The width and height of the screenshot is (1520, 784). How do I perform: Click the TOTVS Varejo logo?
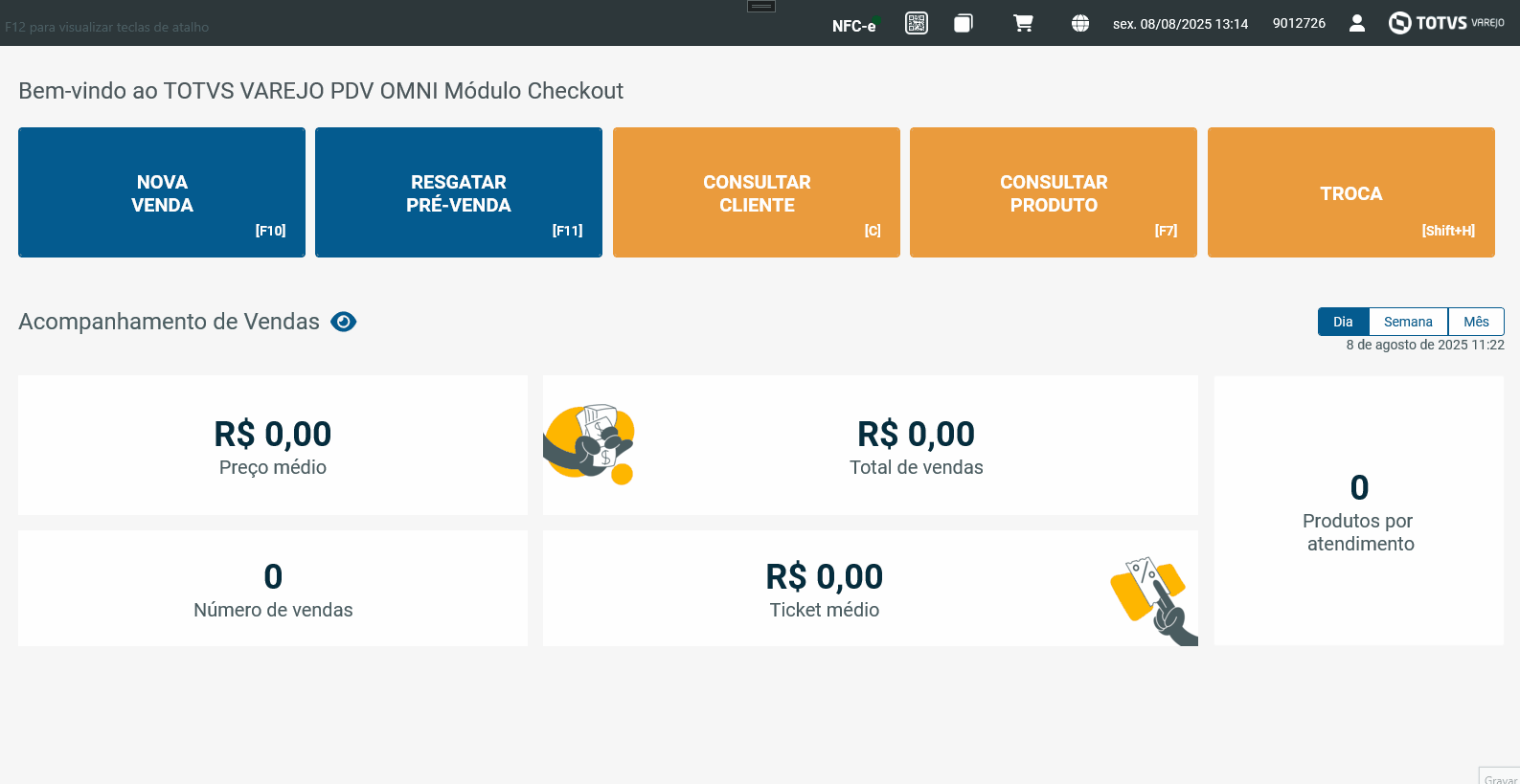(1446, 23)
